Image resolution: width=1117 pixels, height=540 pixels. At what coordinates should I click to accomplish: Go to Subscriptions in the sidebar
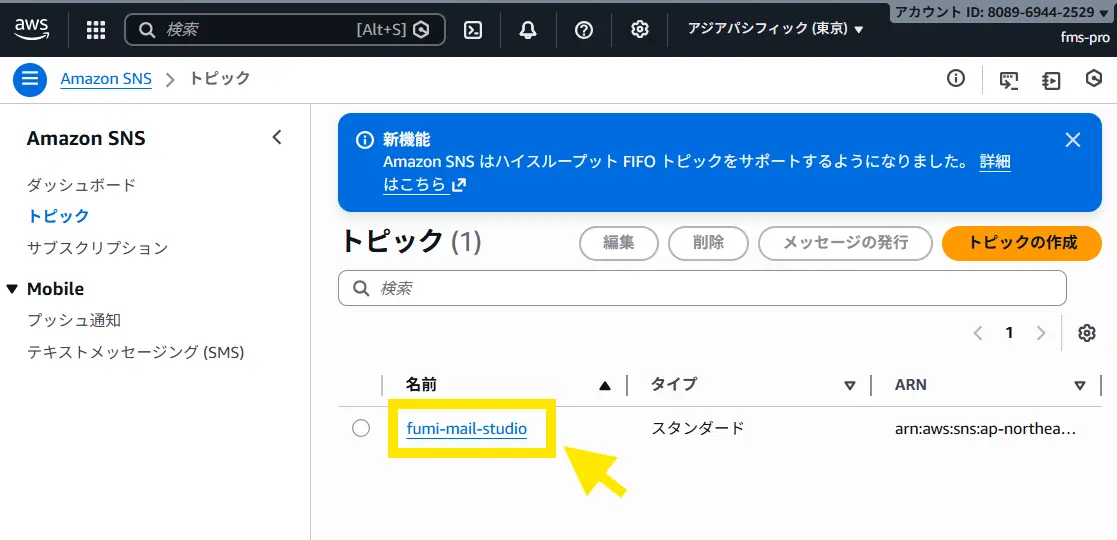(x=97, y=247)
